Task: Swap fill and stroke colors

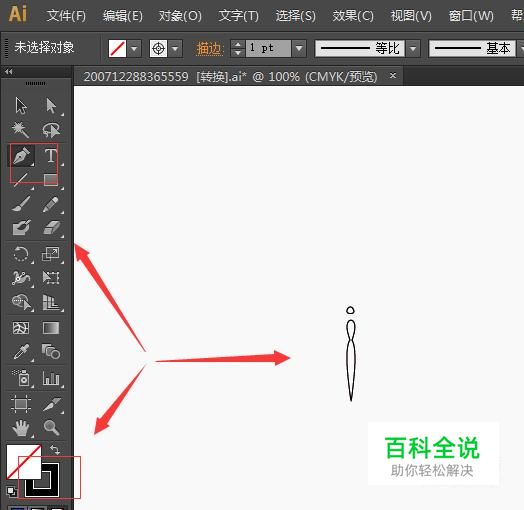Action: pyautogui.click(x=55, y=450)
